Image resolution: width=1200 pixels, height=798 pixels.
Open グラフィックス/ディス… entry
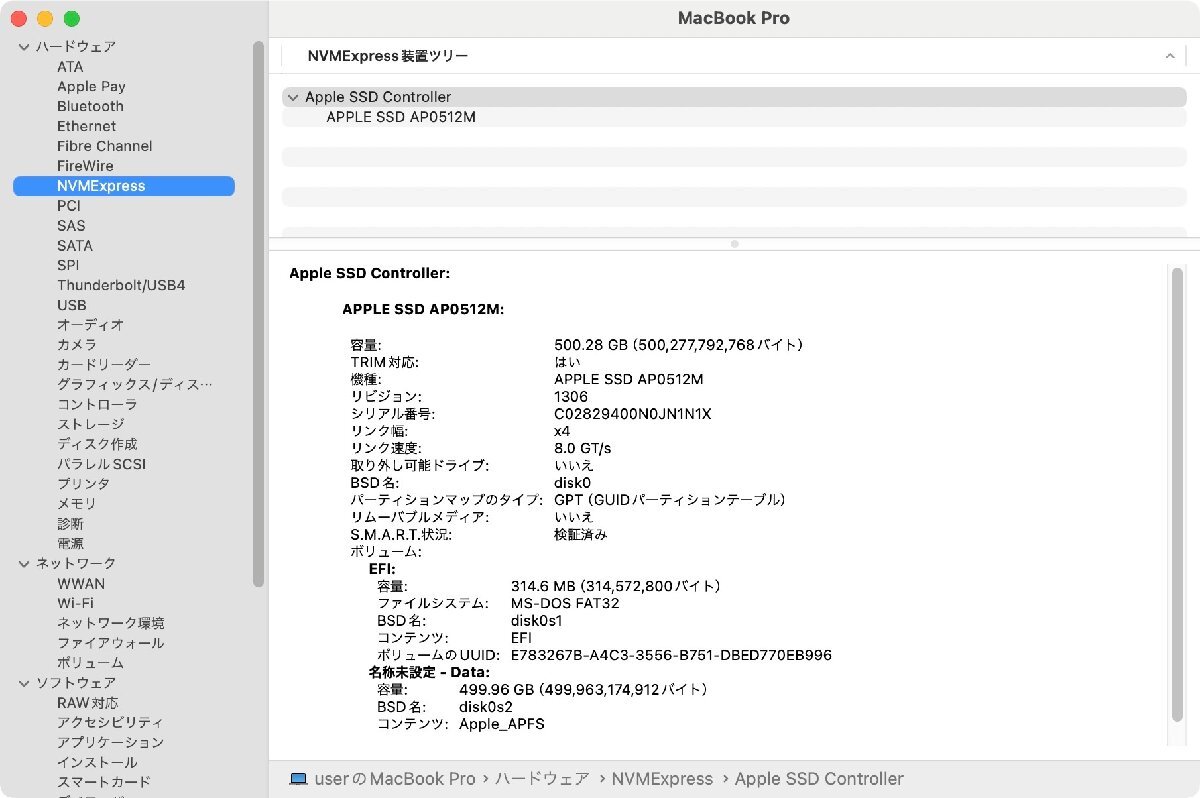coord(134,384)
